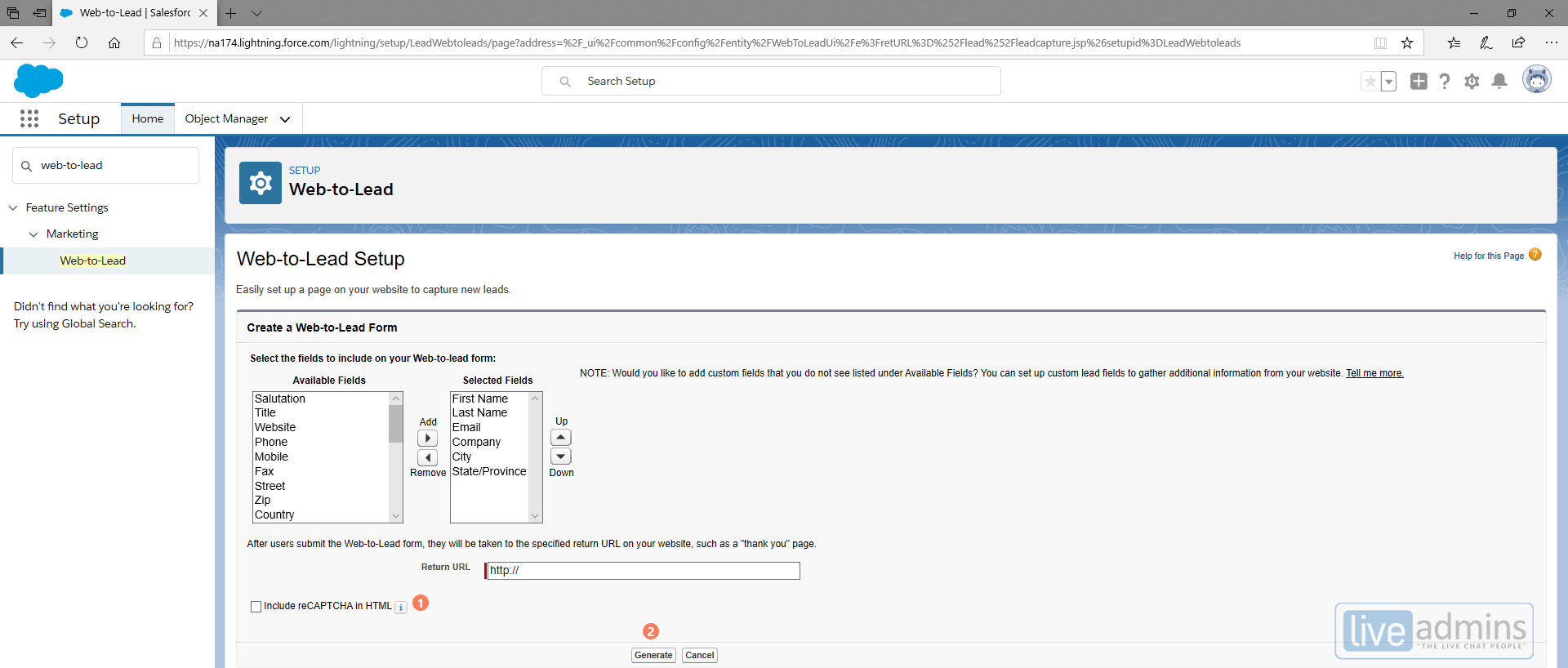The width and height of the screenshot is (1568, 668).
Task: Click the Quick Find web-to-lead box
Action: click(x=105, y=165)
